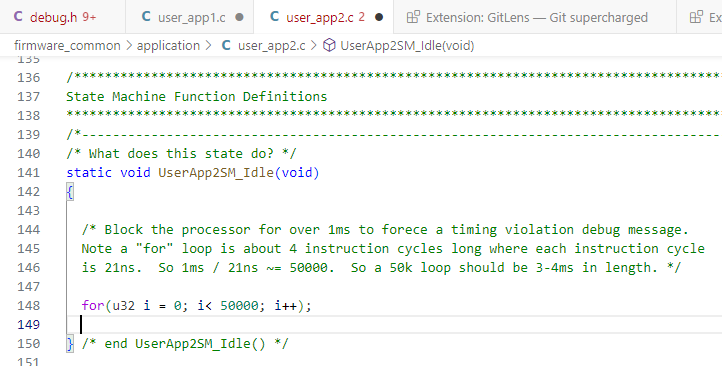Click the UserApp2SM_Idle function name on line 141
This screenshot has width=722, height=366.
[216, 173]
